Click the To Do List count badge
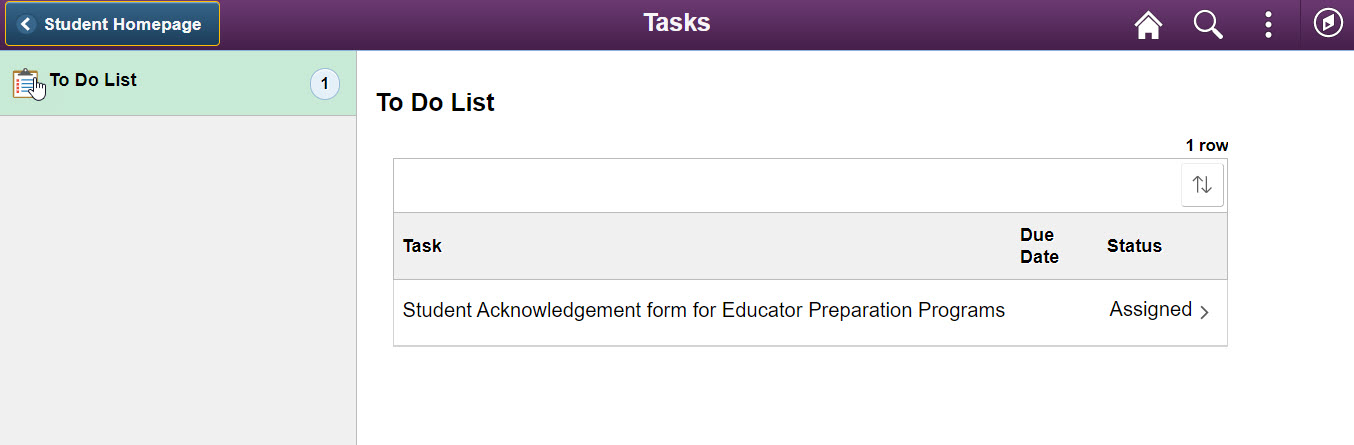This screenshot has width=1354, height=445. click(324, 84)
